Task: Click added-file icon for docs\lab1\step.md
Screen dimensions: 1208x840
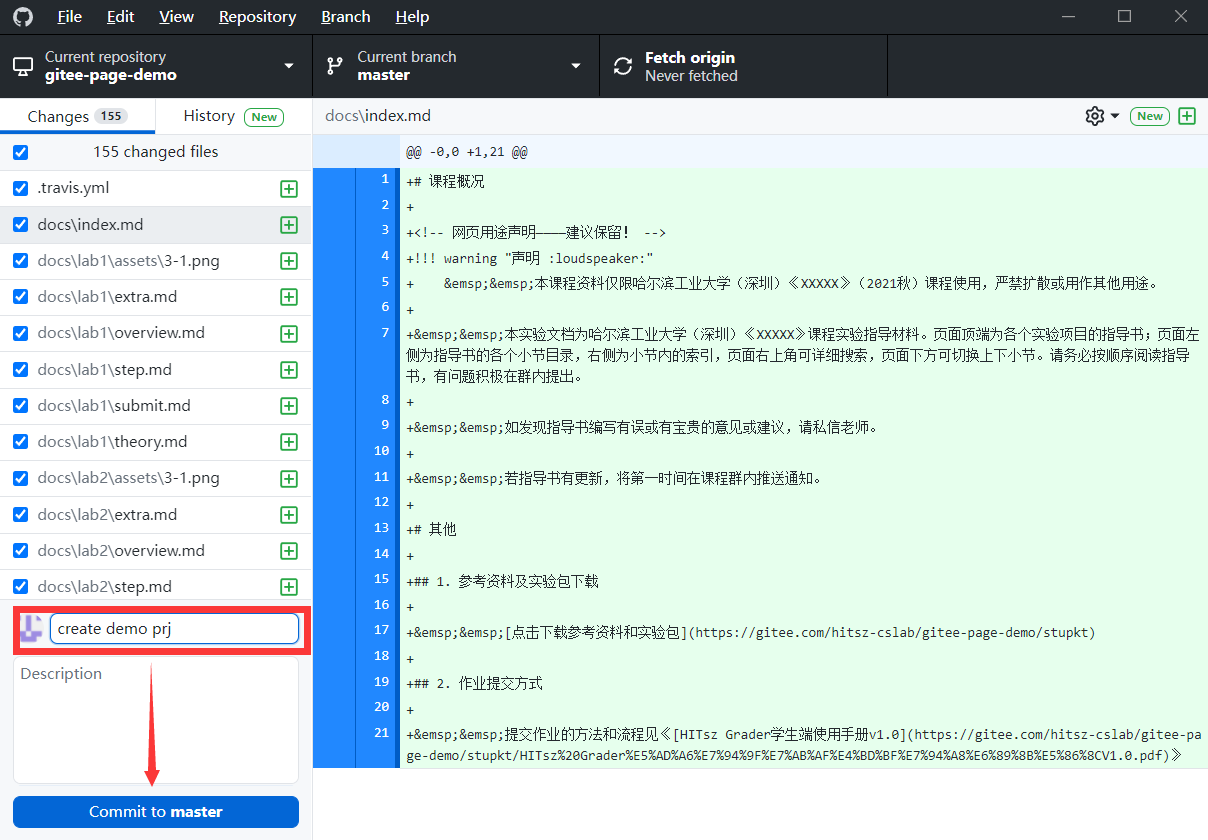Action: [289, 370]
